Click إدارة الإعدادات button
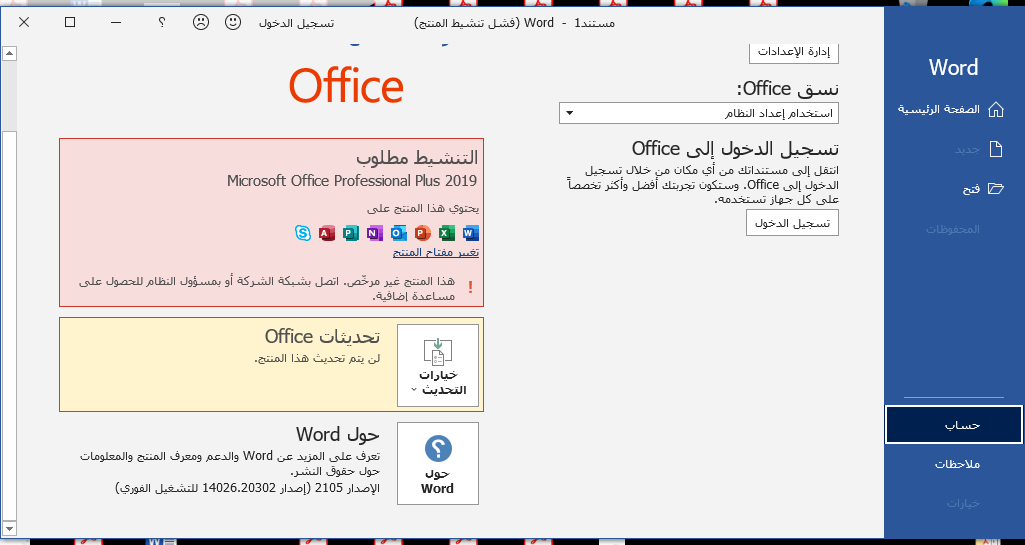Image resolution: width=1025 pixels, height=545 pixels. 794,52
